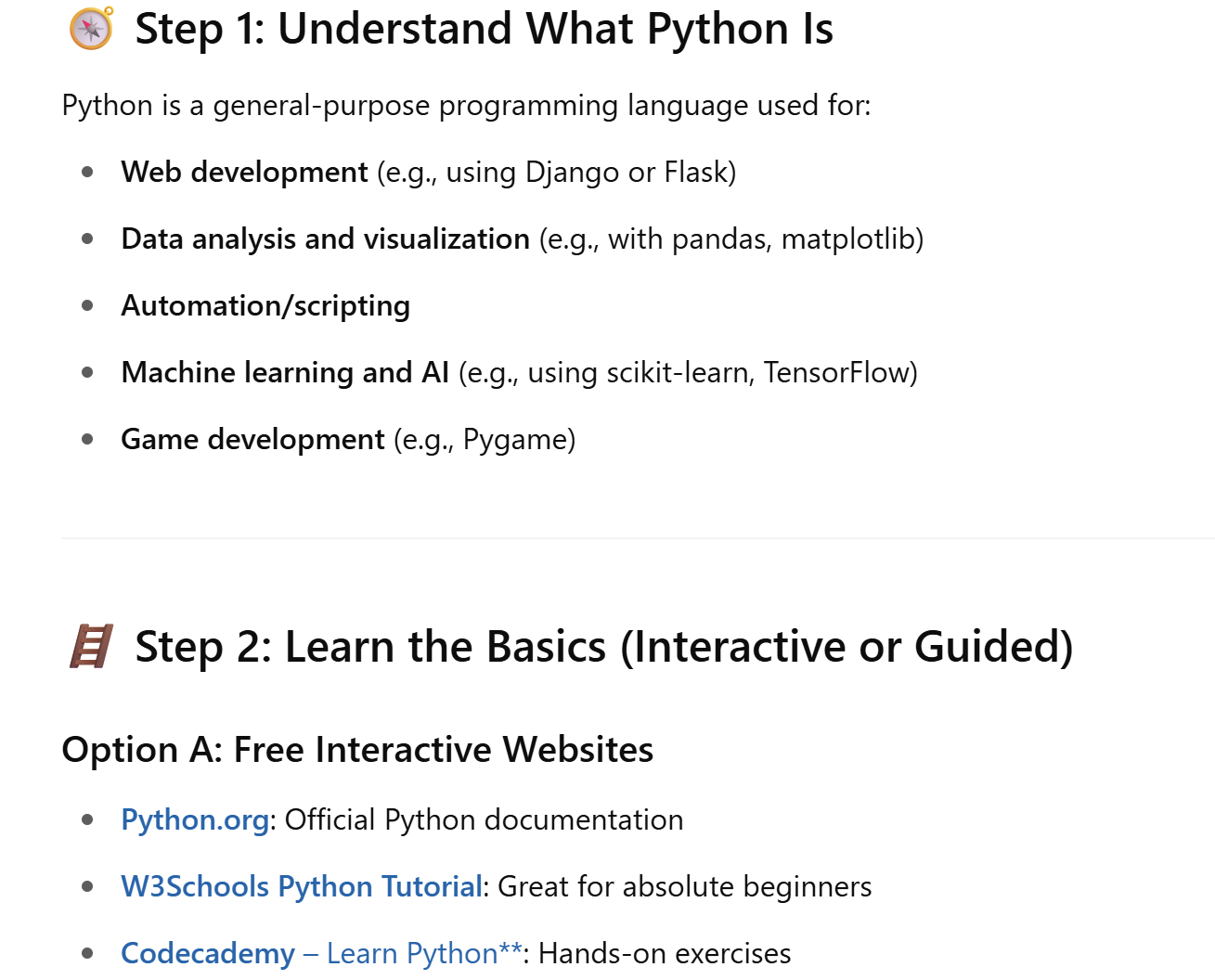This screenshot has height=980, width=1215.
Task: Click the 'Hands-on exercises' description text
Action: pos(665,953)
